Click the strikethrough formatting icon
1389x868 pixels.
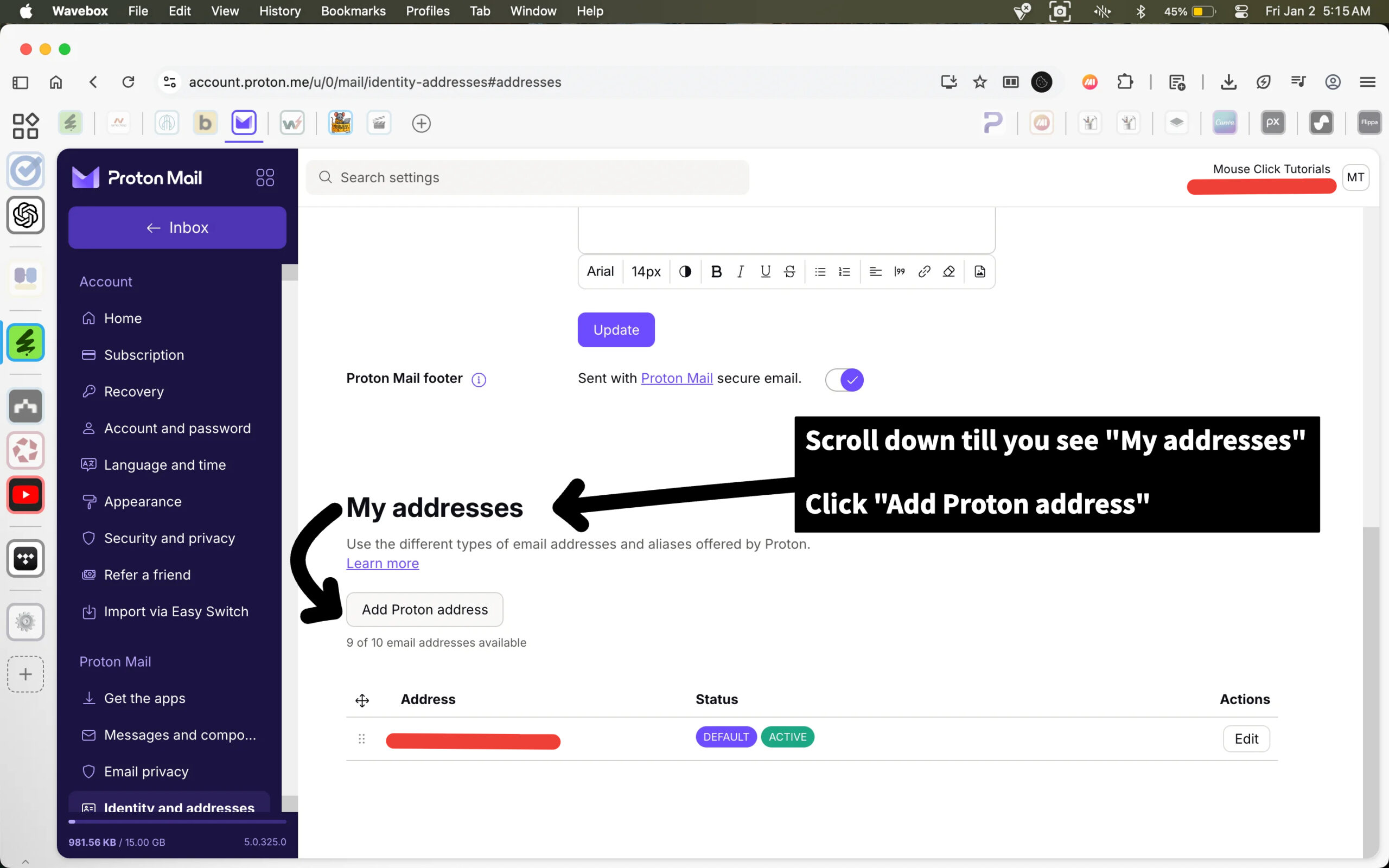pyautogui.click(x=790, y=272)
